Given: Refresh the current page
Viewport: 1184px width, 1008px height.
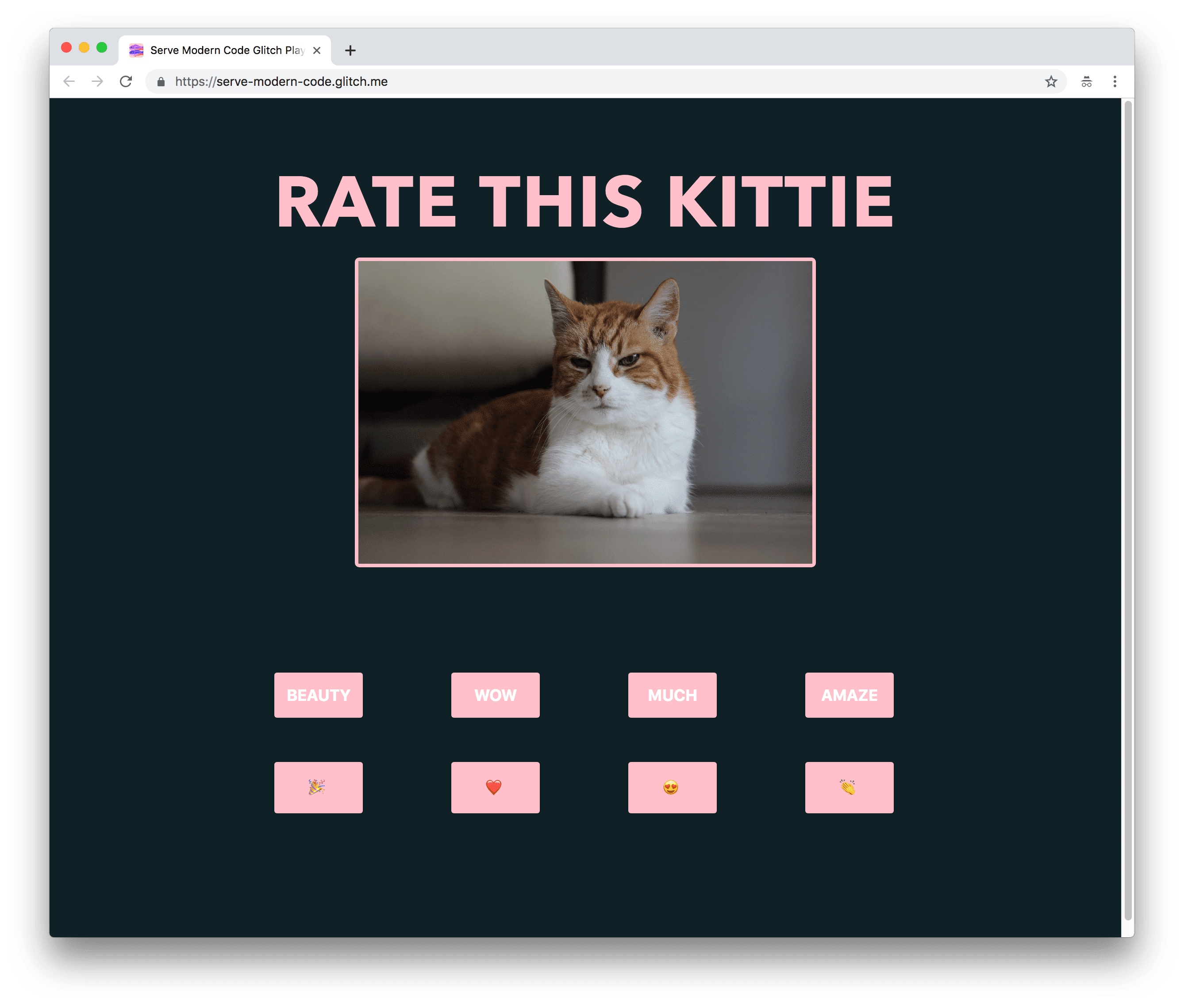Looking at the screenshot, I should click(125, 82).
